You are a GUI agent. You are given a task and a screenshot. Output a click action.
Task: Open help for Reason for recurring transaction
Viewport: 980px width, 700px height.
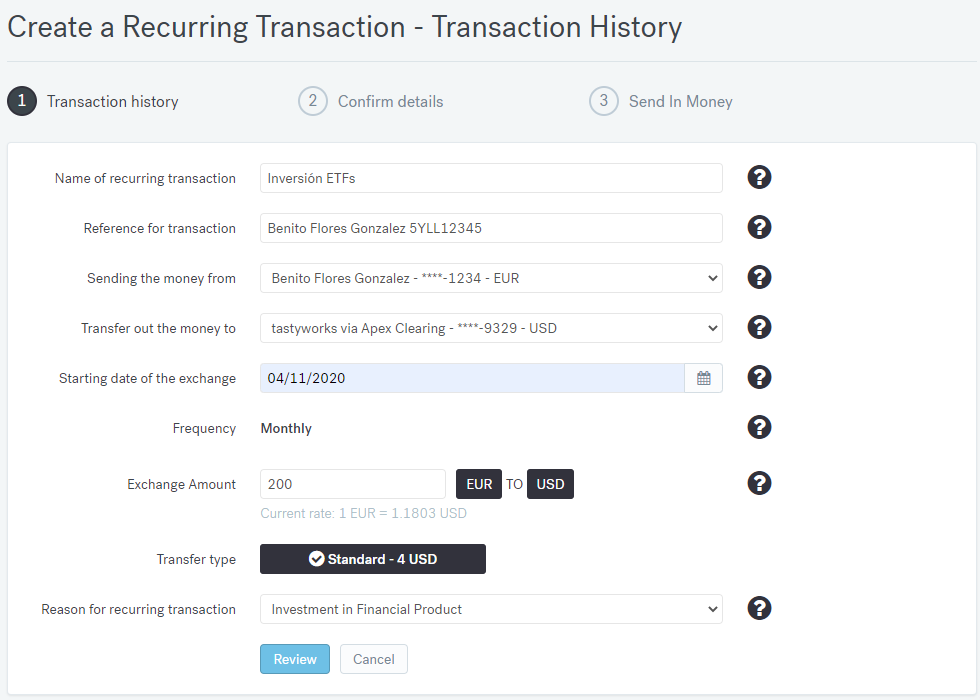pos(759,608)
